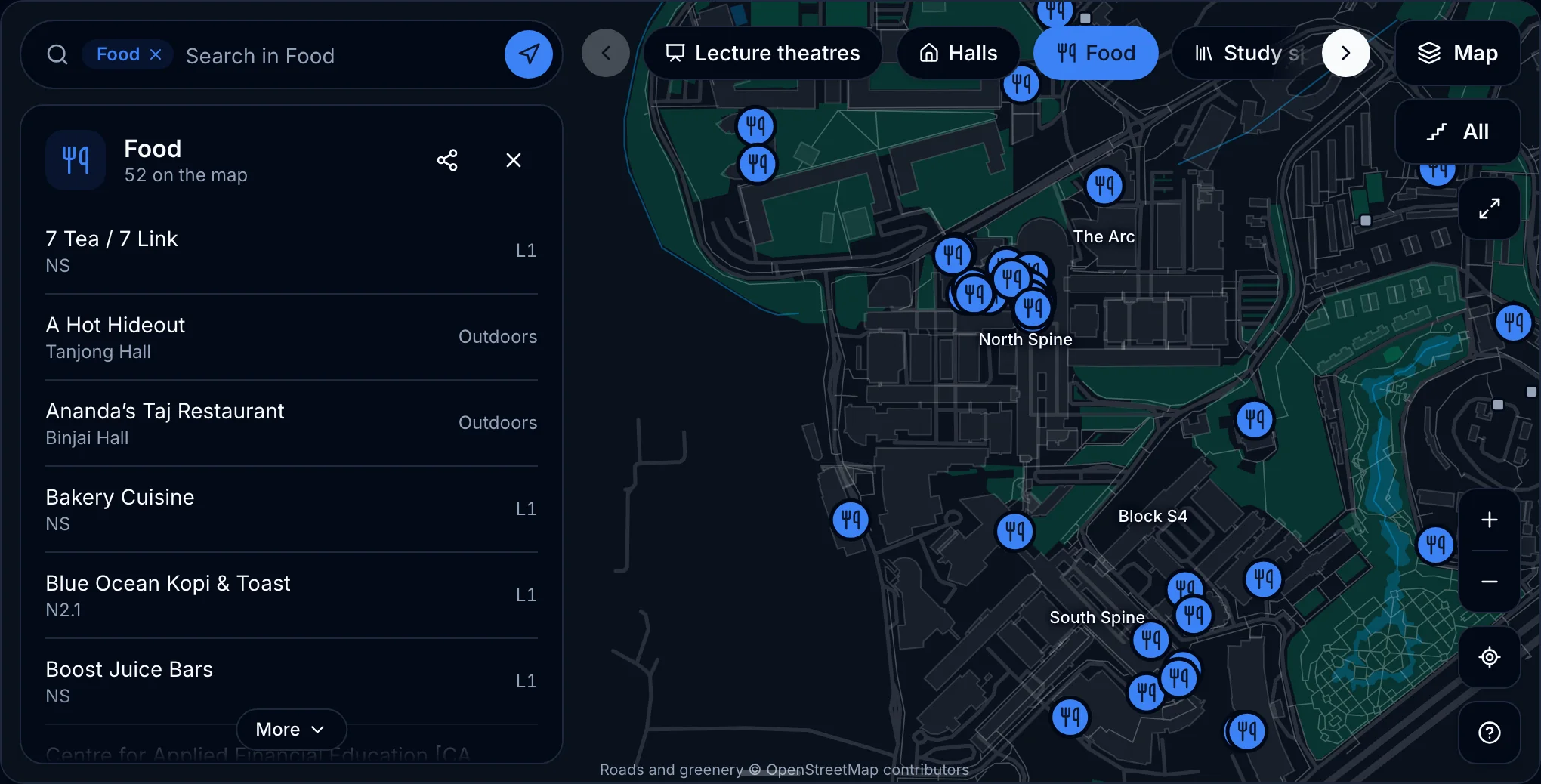Click the food marker above The Arc

click(1104, 185)
